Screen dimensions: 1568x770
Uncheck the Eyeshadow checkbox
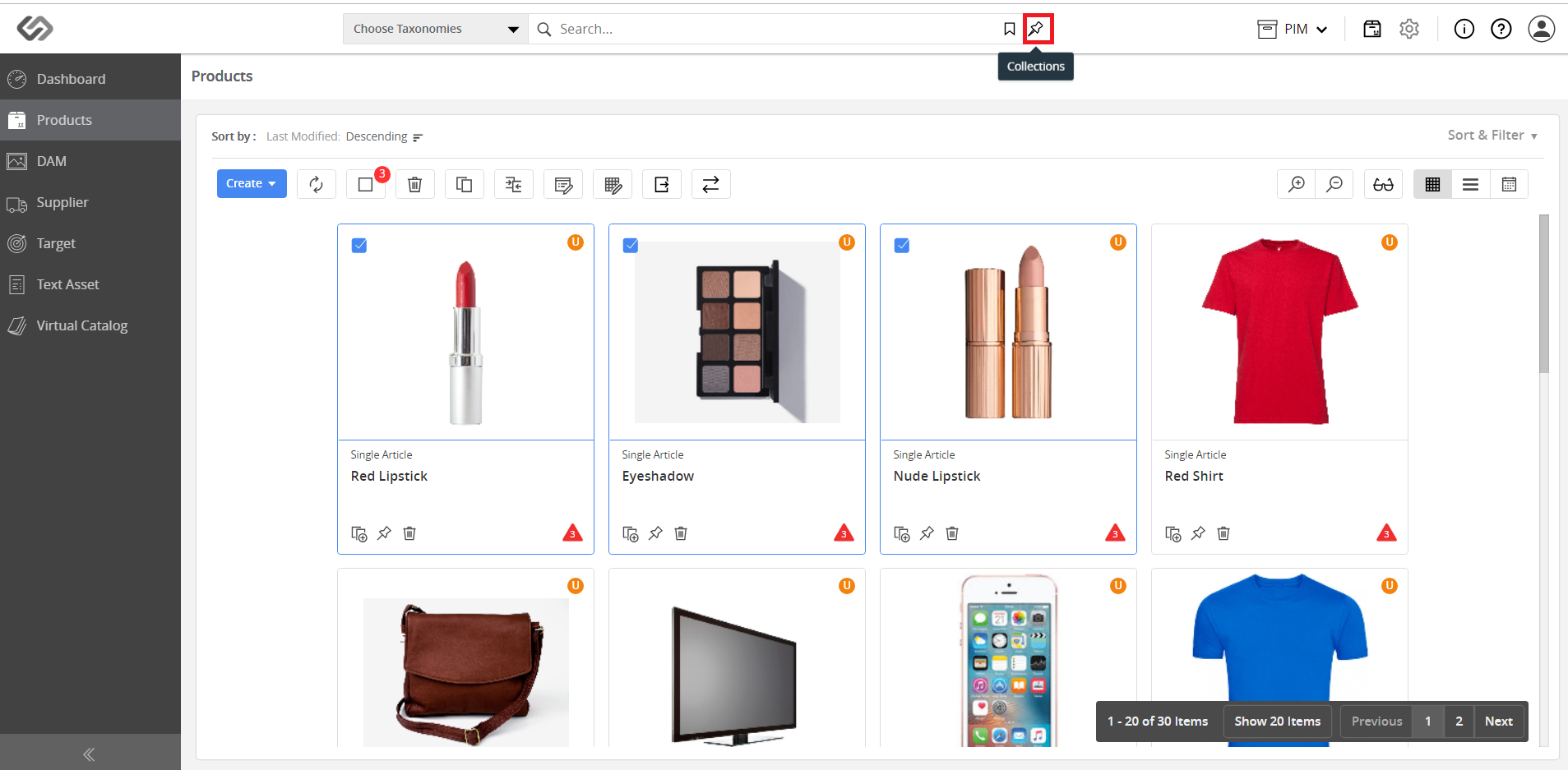tap(631, 245)
